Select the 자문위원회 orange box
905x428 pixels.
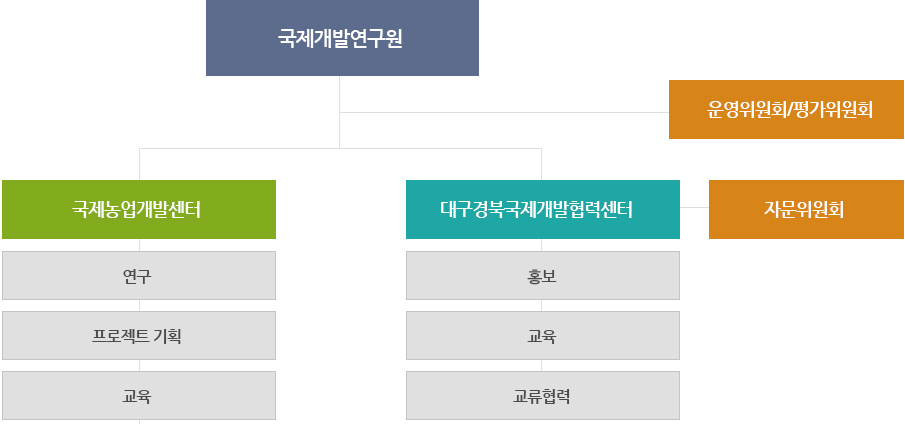pyautogui.click(x=806, y=209)
